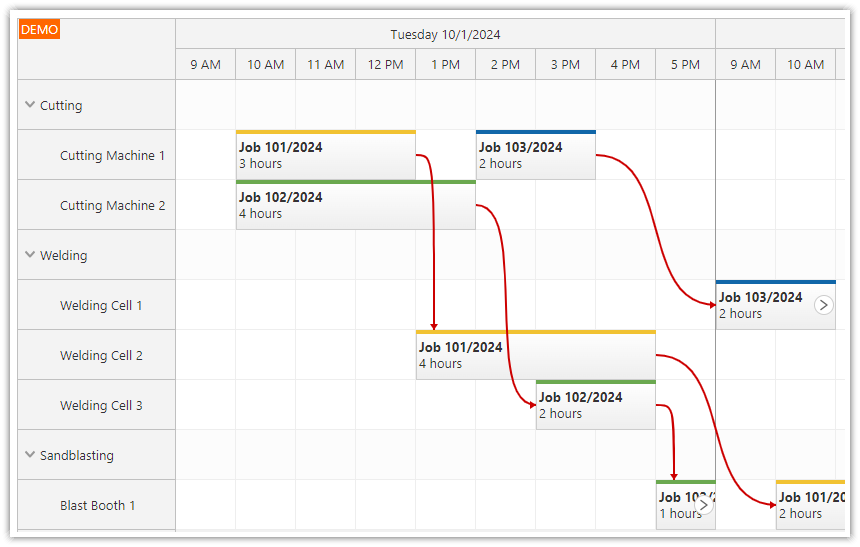Select Job 102/2024 on Welding Cell 3
Image resolution: width=860 pixels, height=547 pixels.
click(595, 406)
